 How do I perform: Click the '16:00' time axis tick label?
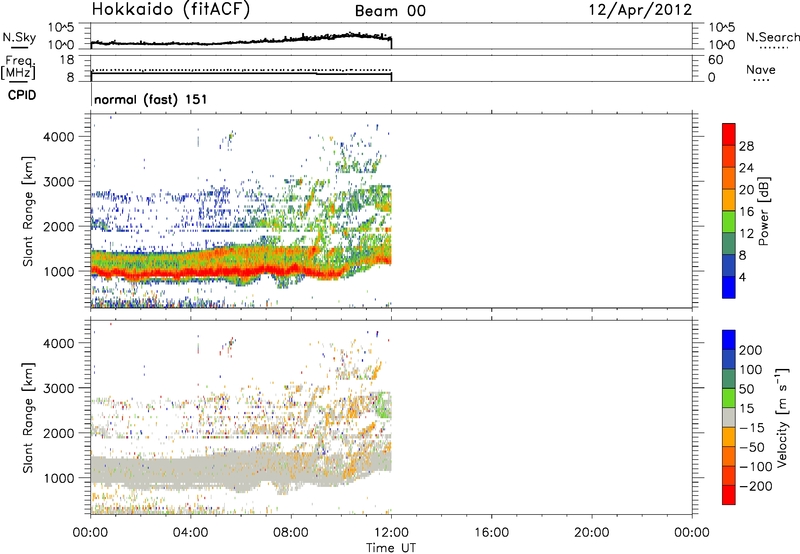point(491,533)
